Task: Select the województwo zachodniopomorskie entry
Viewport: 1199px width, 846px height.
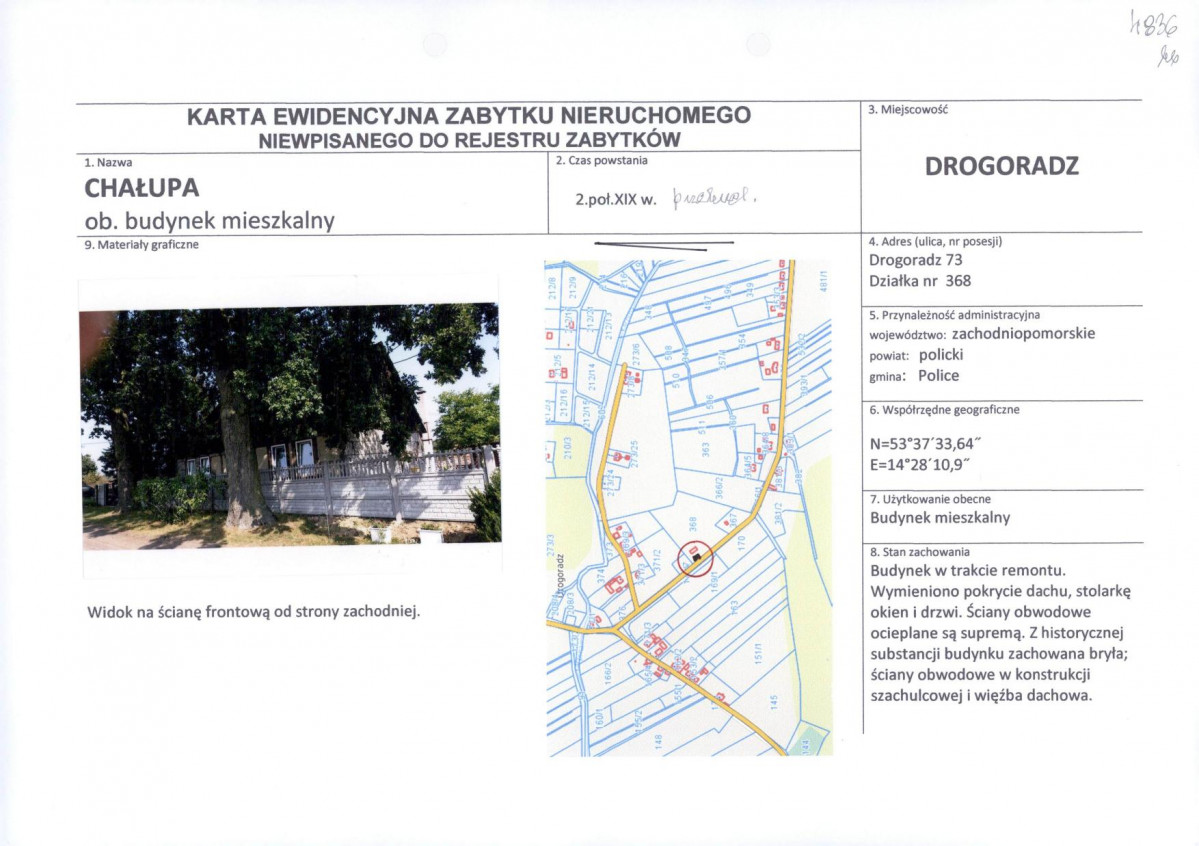Action: [982, 334]
